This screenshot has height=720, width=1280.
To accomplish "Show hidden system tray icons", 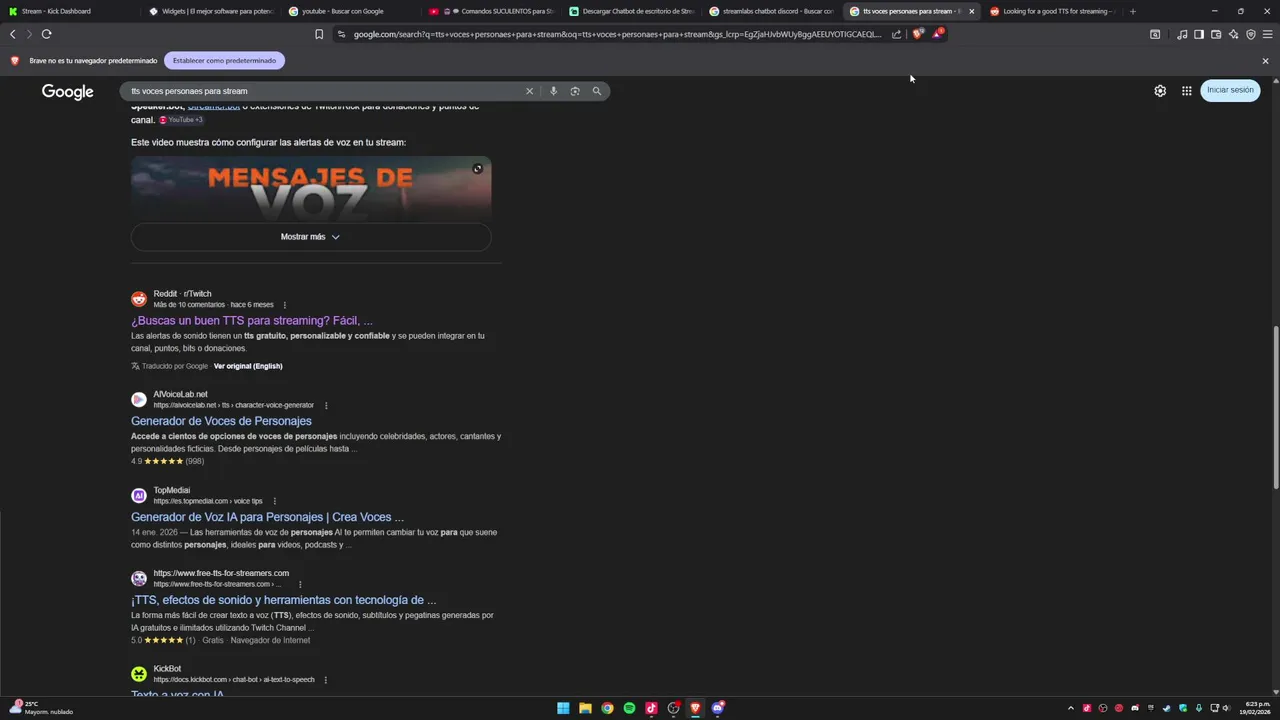I will (1071, 708).
